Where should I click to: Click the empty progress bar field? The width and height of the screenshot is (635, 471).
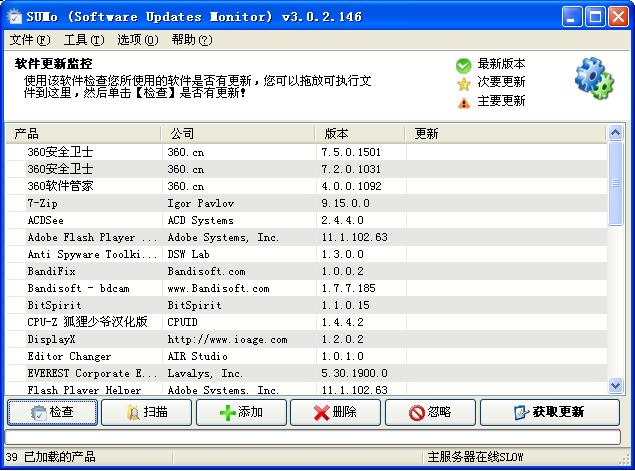coord(312,437)
